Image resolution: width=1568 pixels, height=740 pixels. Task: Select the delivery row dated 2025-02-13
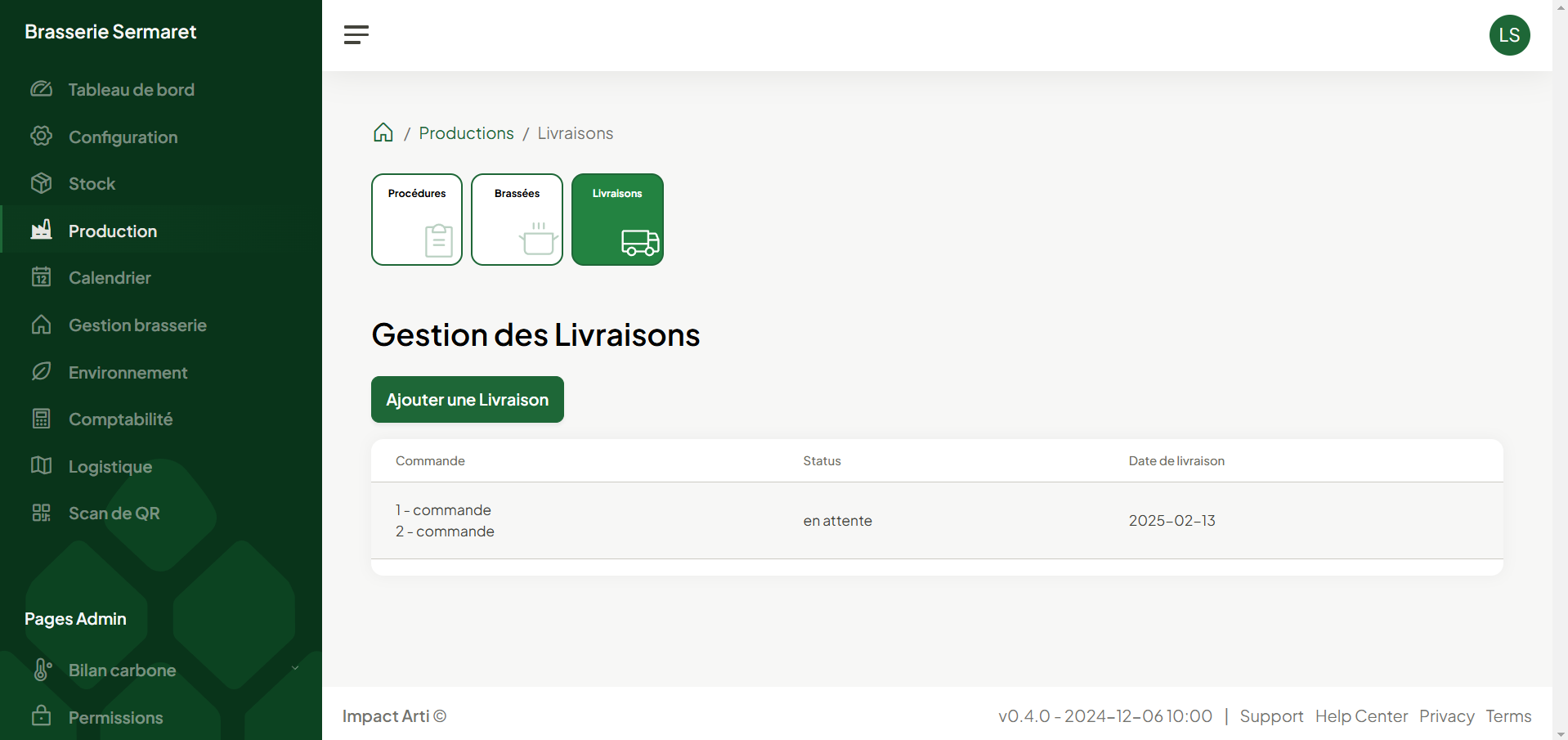click(936, 521)
